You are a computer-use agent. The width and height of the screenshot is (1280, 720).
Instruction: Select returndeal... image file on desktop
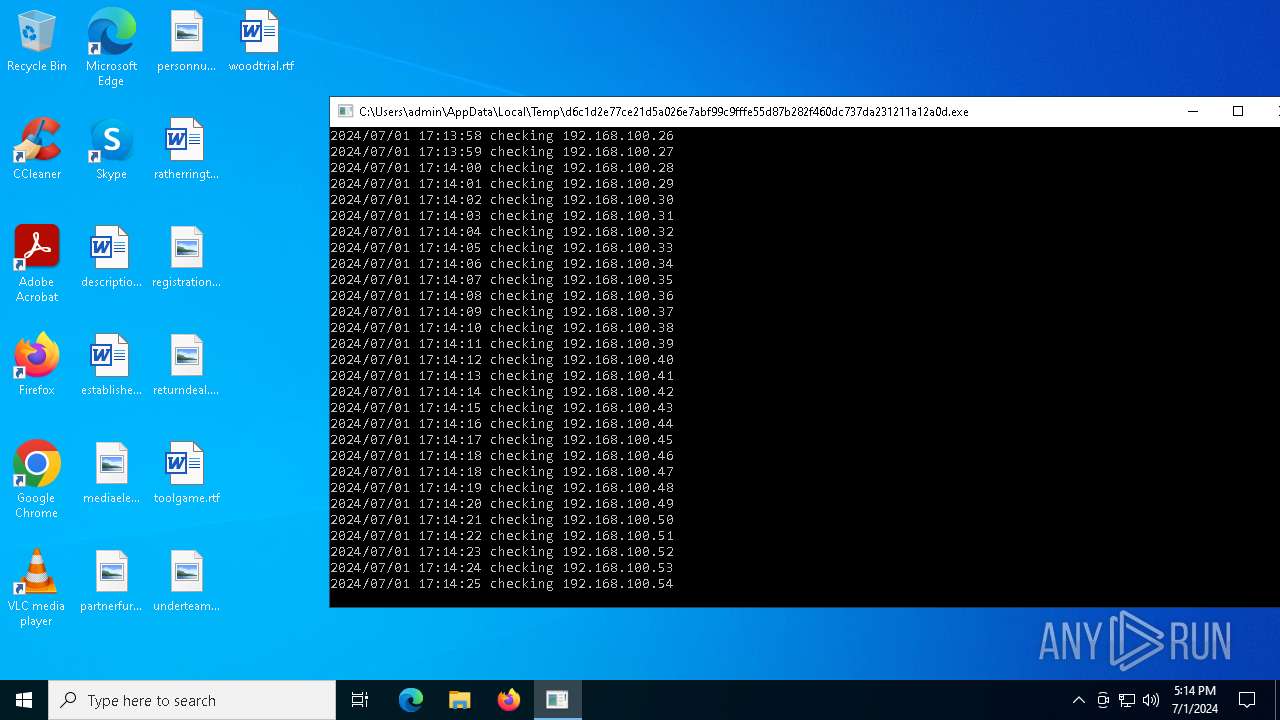point(186,366)
